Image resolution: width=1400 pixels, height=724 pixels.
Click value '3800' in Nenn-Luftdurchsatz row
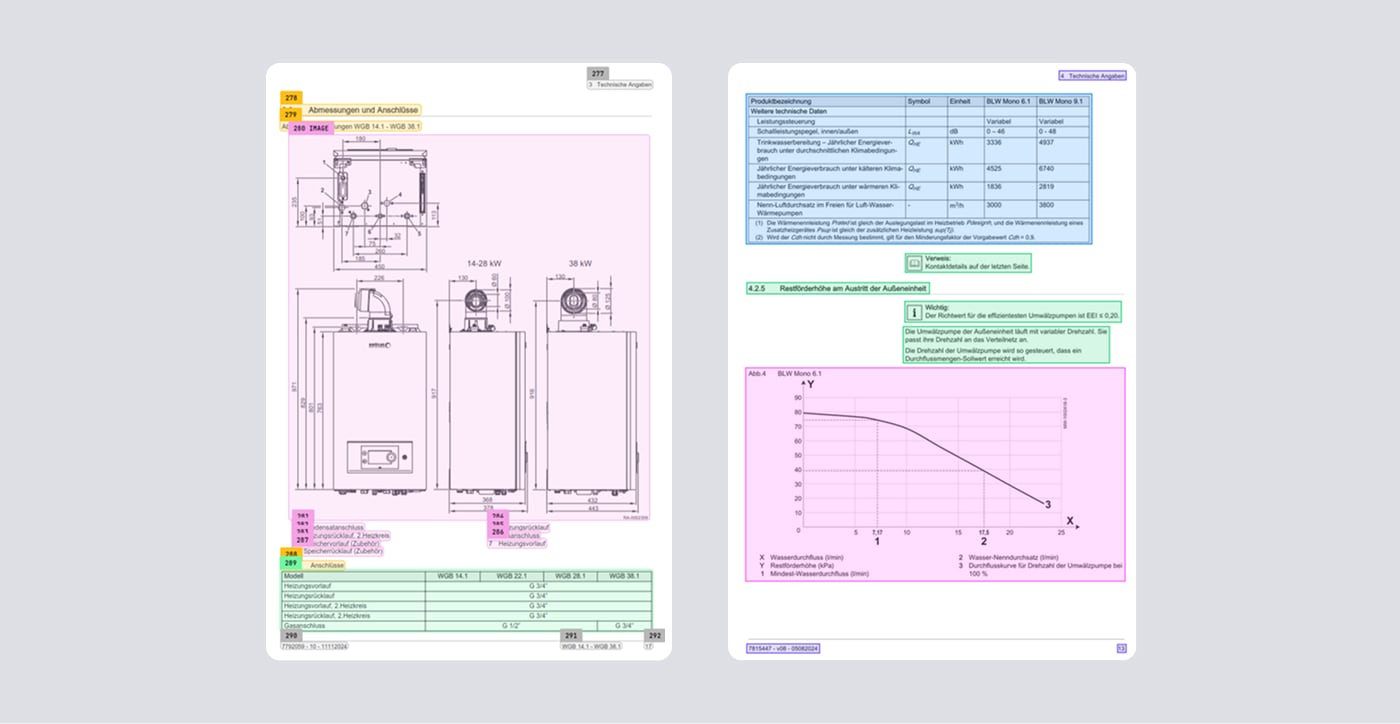point(1047,204)
